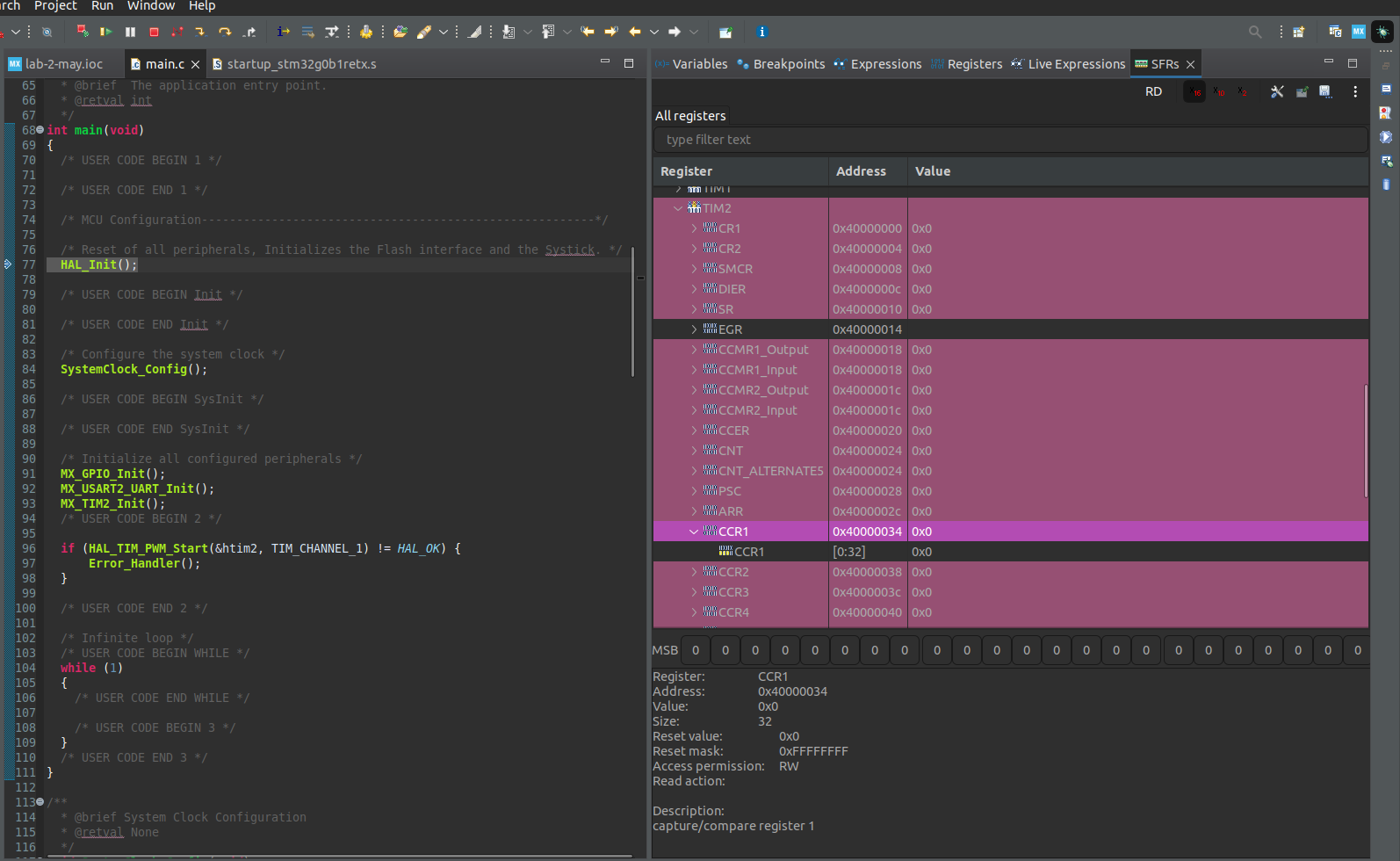This screenshot has width=1400, height=861.
Task: Select the lab-2-may.ioc editor tab
Action: tap(55, 64)
